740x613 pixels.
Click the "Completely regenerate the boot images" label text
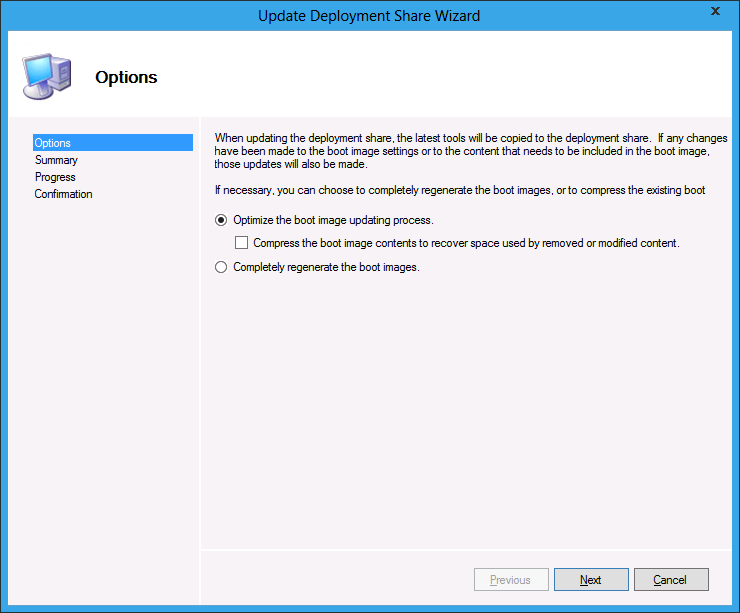pyautogui.click(x=326, y=267)
